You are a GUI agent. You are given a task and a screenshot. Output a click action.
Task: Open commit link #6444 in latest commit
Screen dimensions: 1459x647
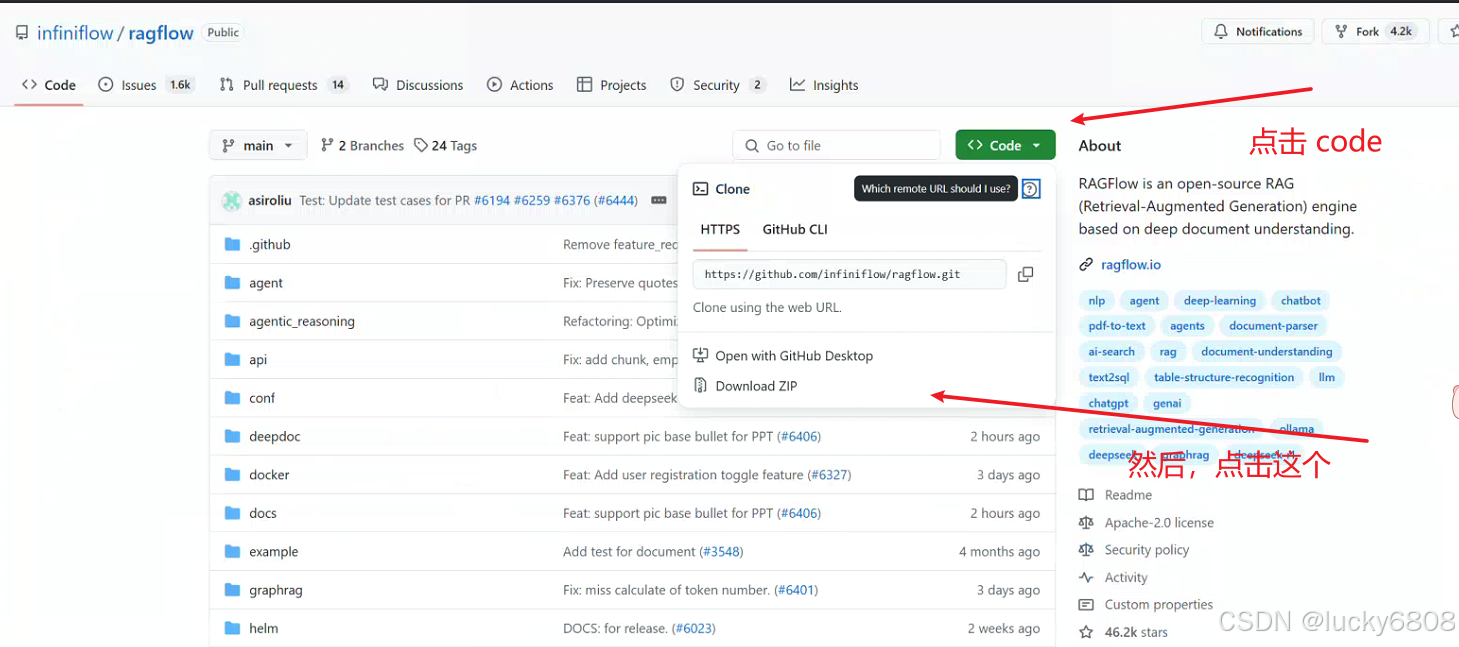[x=616, y=200]
